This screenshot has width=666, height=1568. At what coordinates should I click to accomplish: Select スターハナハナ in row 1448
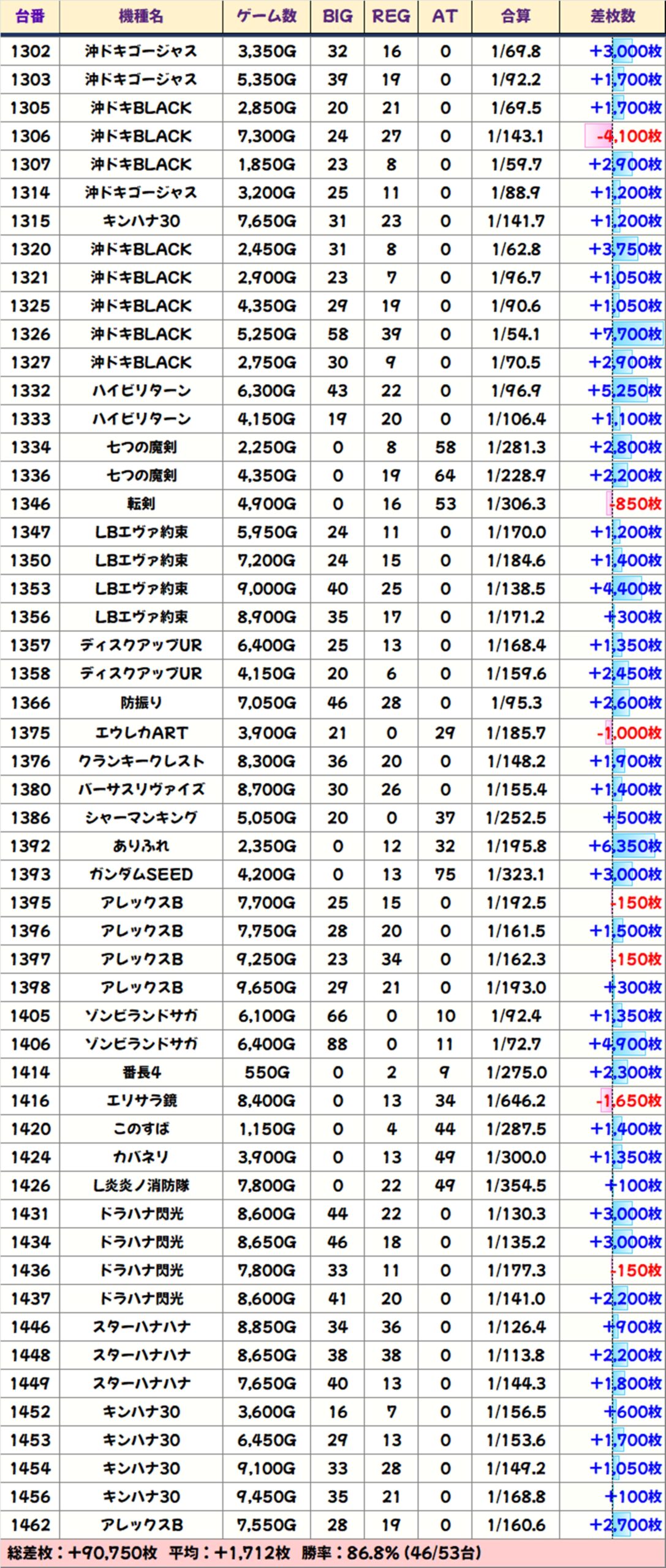coord(141,1355)
